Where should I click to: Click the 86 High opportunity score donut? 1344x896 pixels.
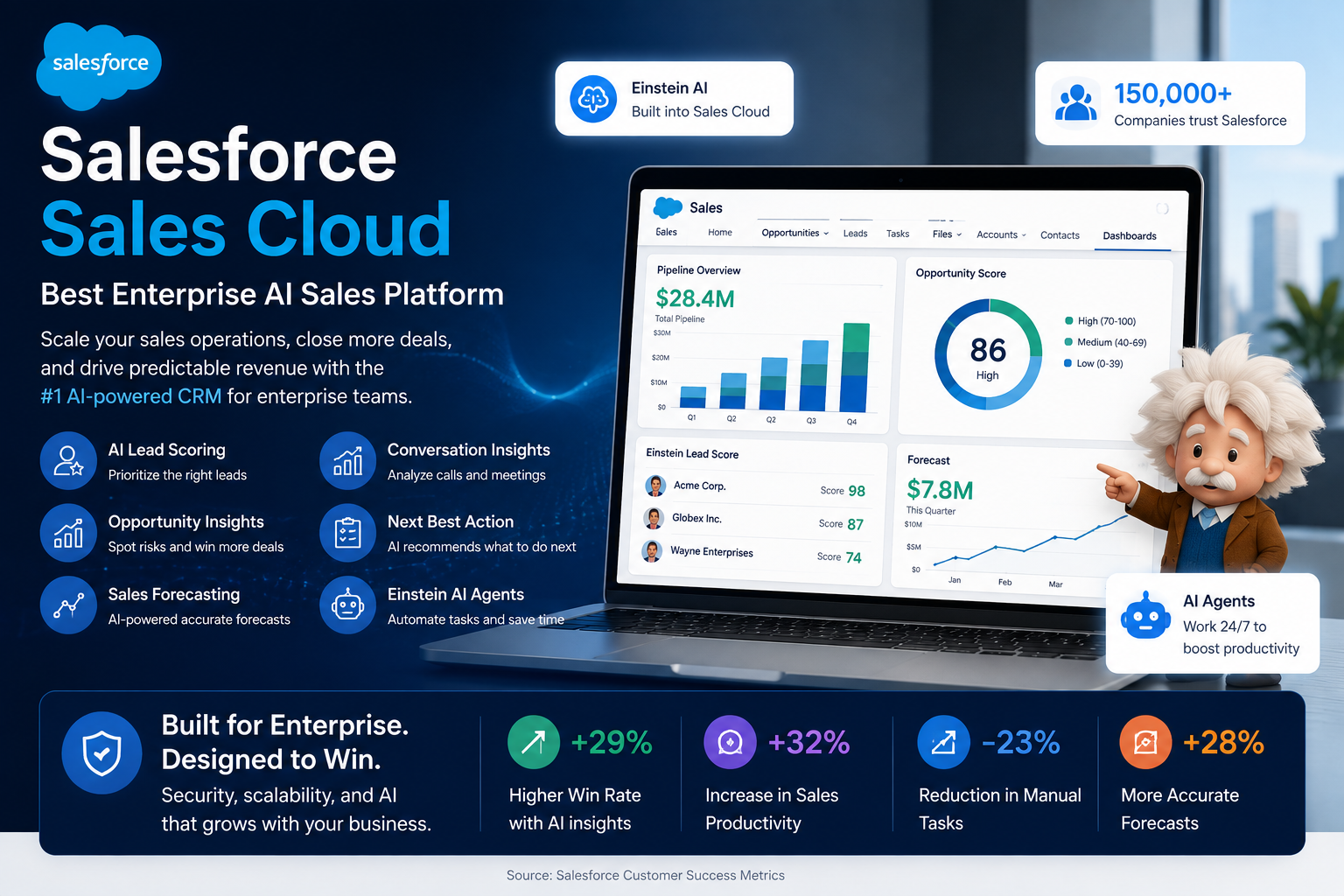tap(988, 354)
